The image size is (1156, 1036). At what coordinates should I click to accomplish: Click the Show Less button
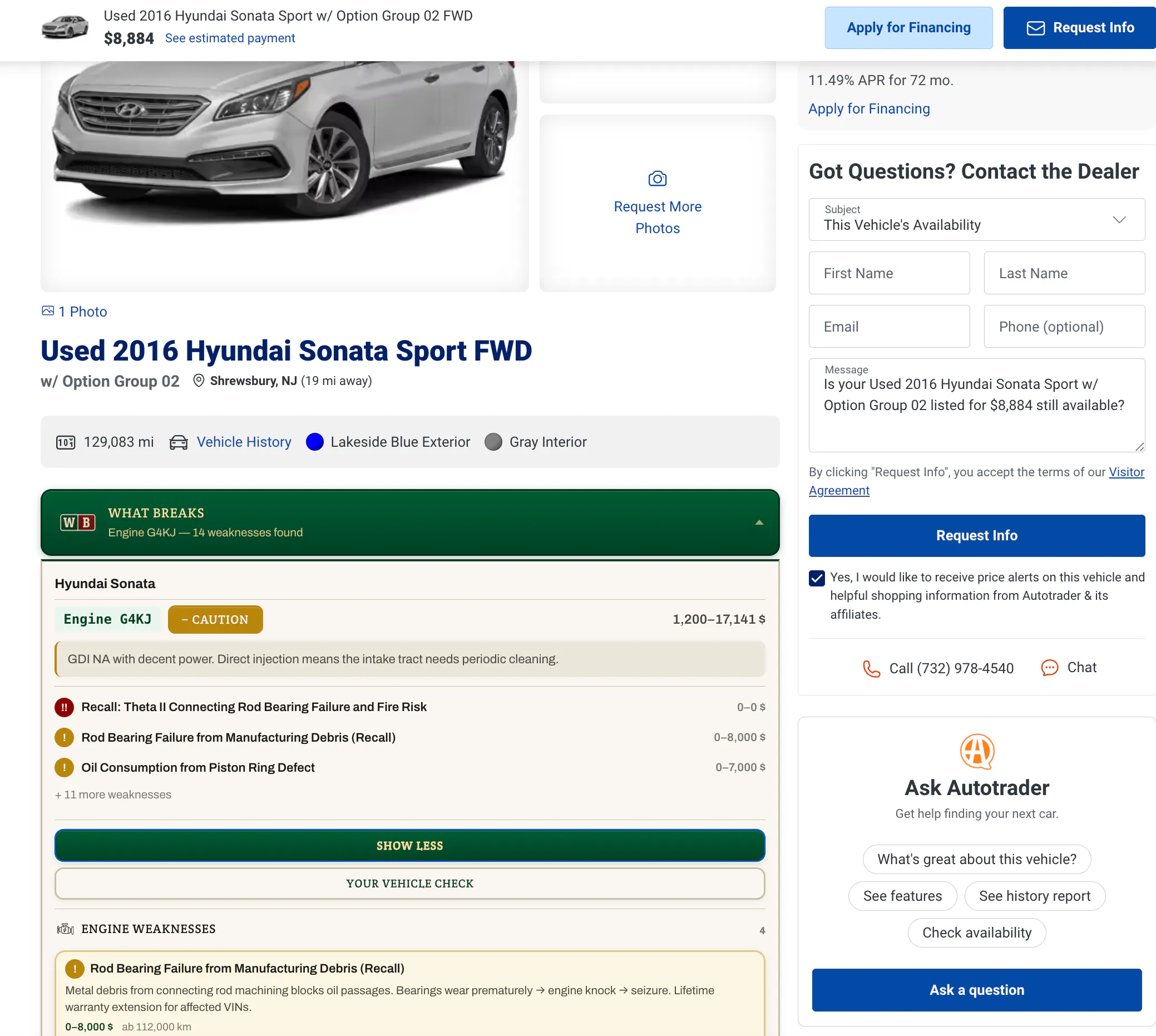tap(410, 846)
